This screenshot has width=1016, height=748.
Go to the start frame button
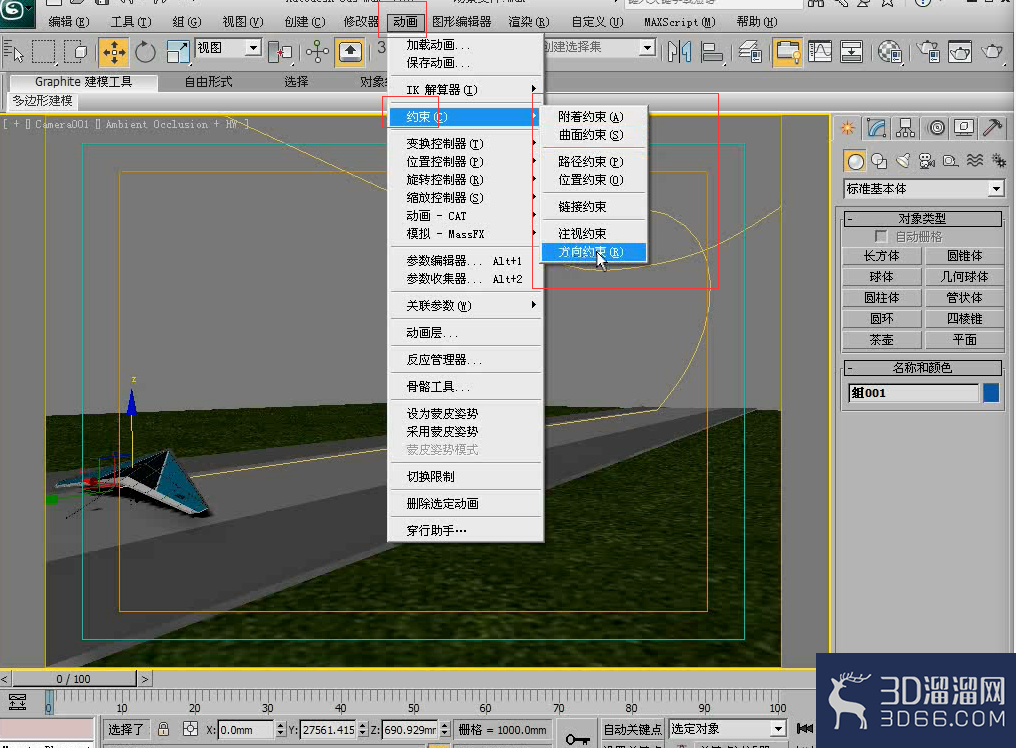(x=804, y=729)
